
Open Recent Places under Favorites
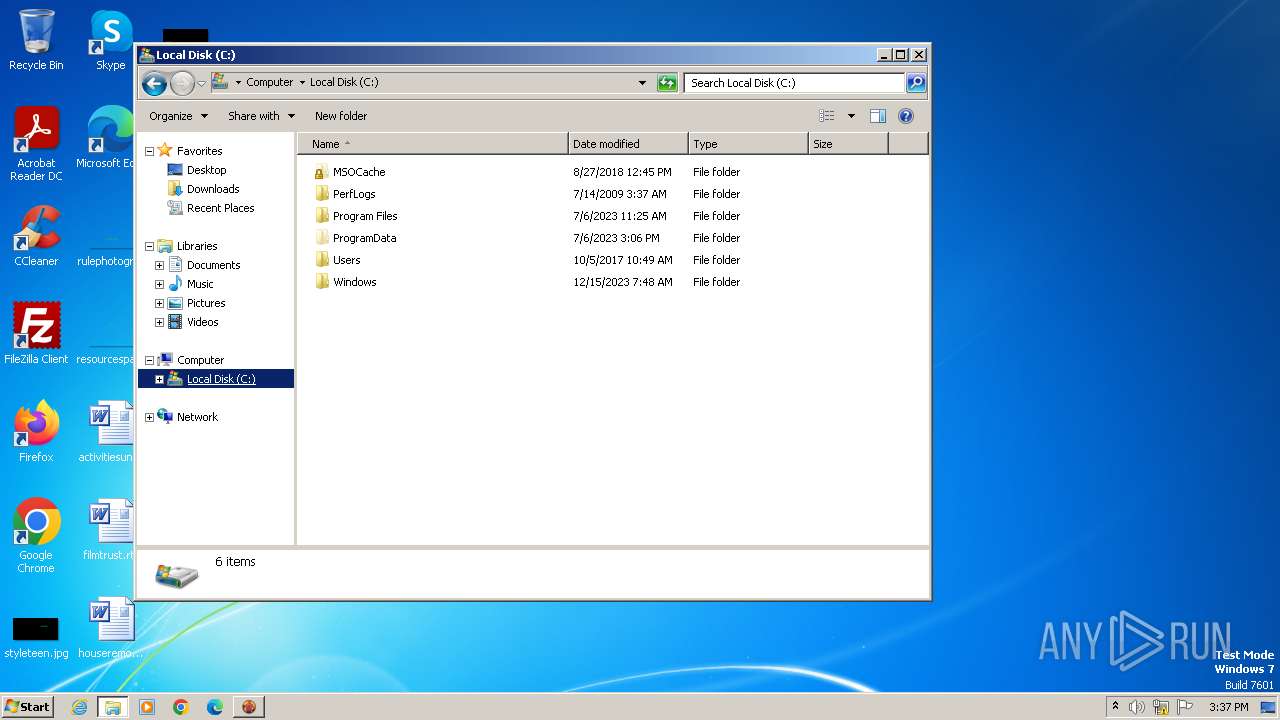coord(220,208)
